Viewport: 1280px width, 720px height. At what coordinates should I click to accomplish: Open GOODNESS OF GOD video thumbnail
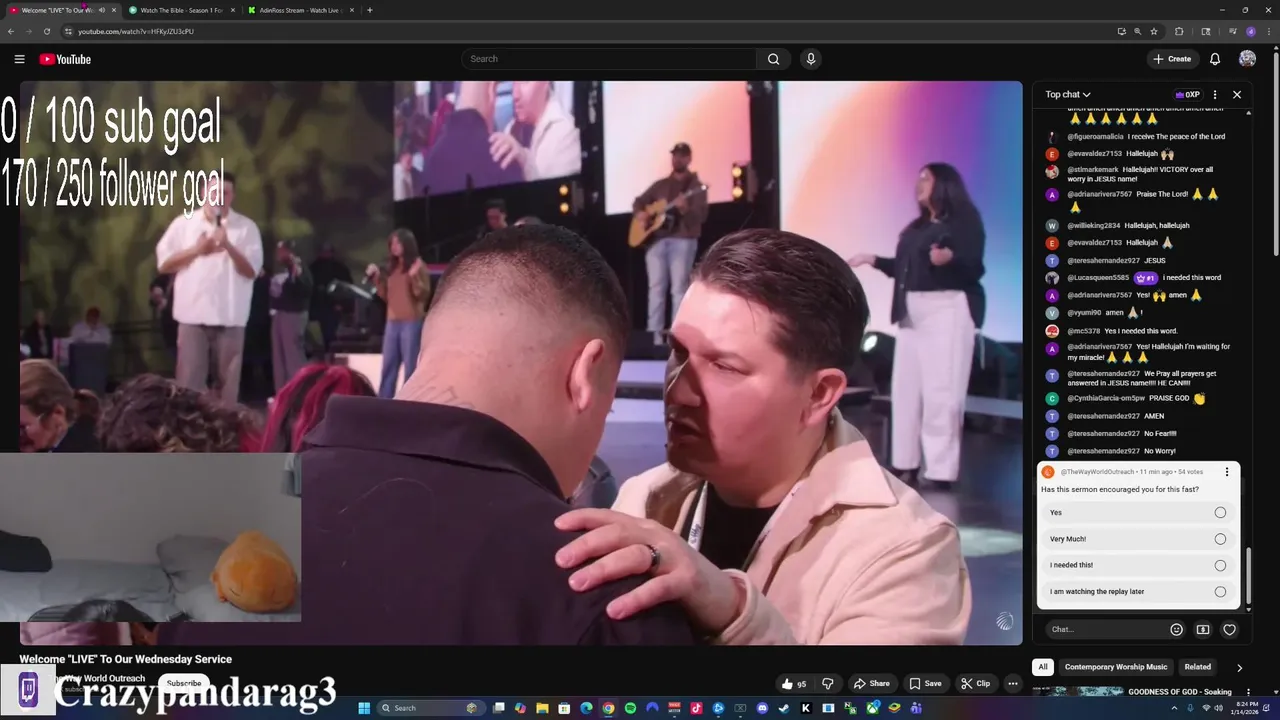pos(1078,691)
